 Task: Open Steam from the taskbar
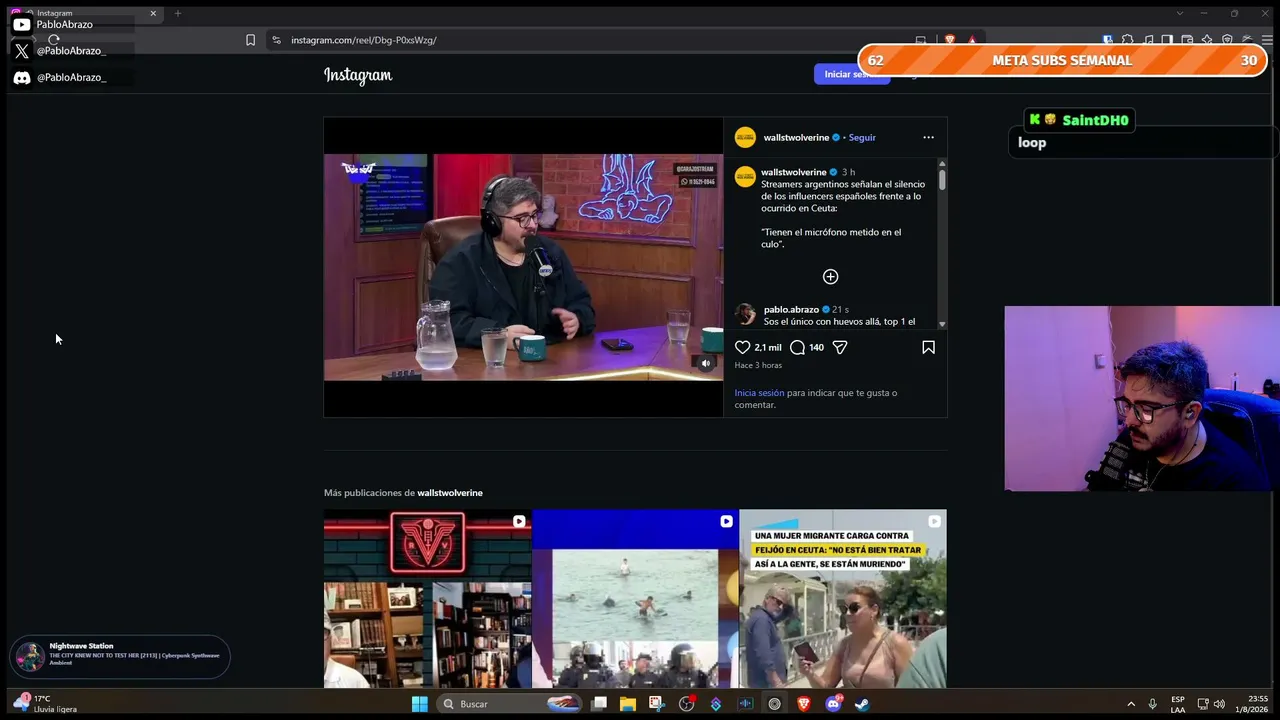862,704
